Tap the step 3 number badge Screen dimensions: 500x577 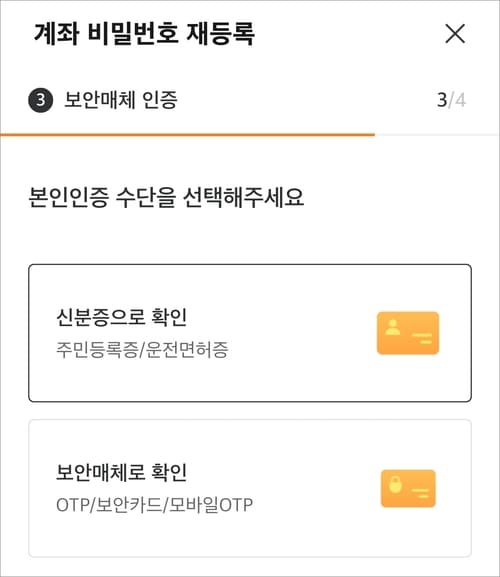pyautogui.click(x=40, y=100)
